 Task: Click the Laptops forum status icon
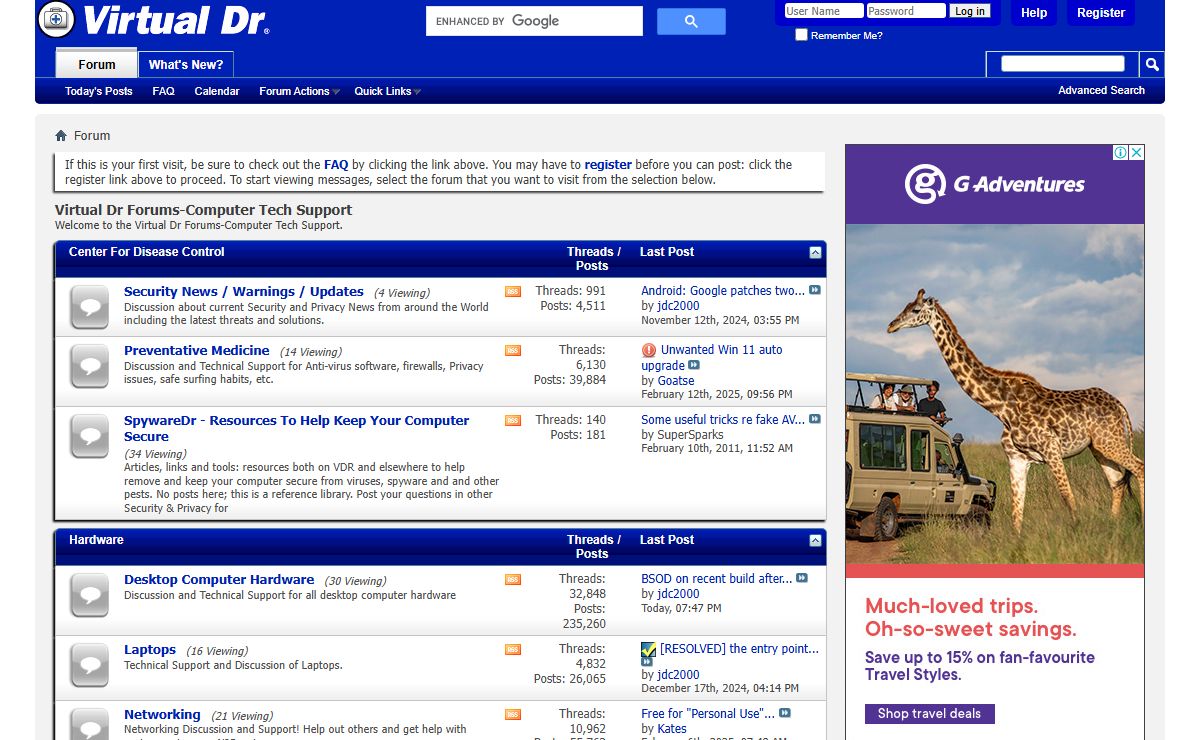pyautogui.click(x=90, y=665)
